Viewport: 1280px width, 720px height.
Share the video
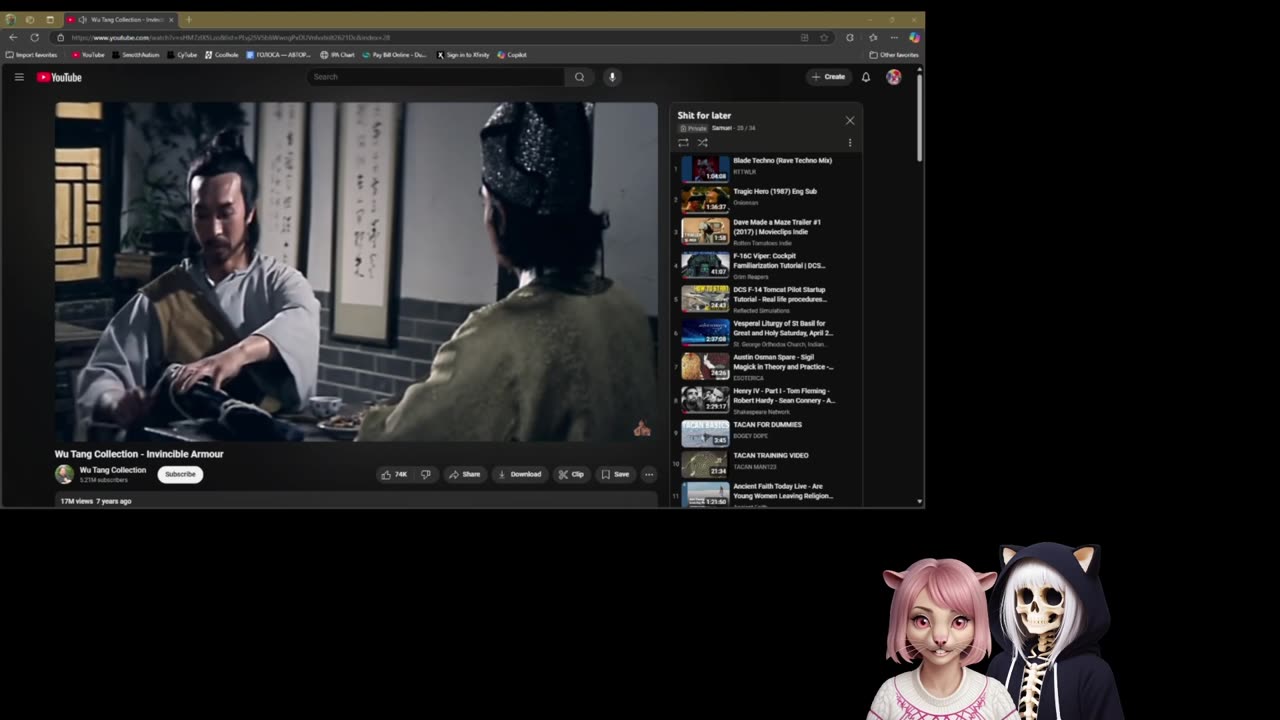(465, 474)
